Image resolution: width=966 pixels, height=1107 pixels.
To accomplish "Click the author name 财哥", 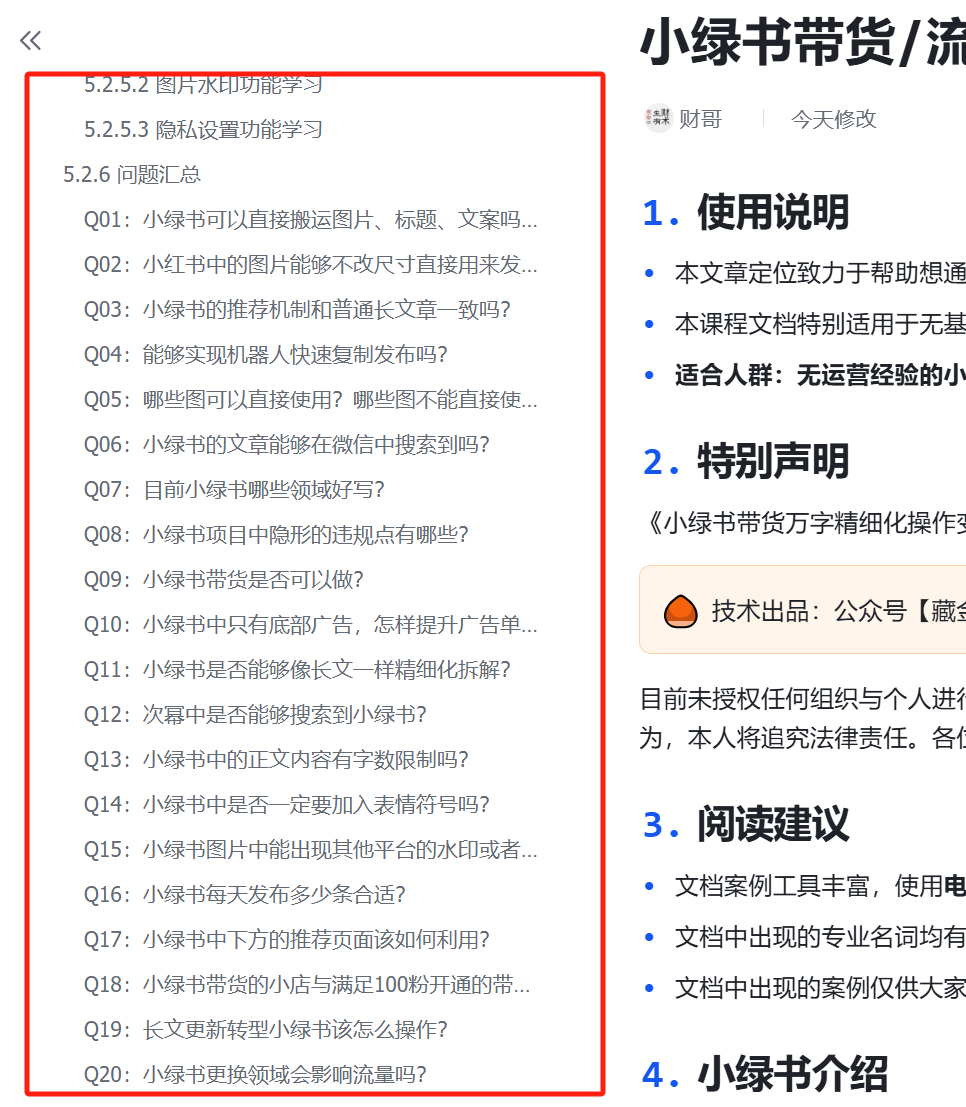I will coord(700,119).
